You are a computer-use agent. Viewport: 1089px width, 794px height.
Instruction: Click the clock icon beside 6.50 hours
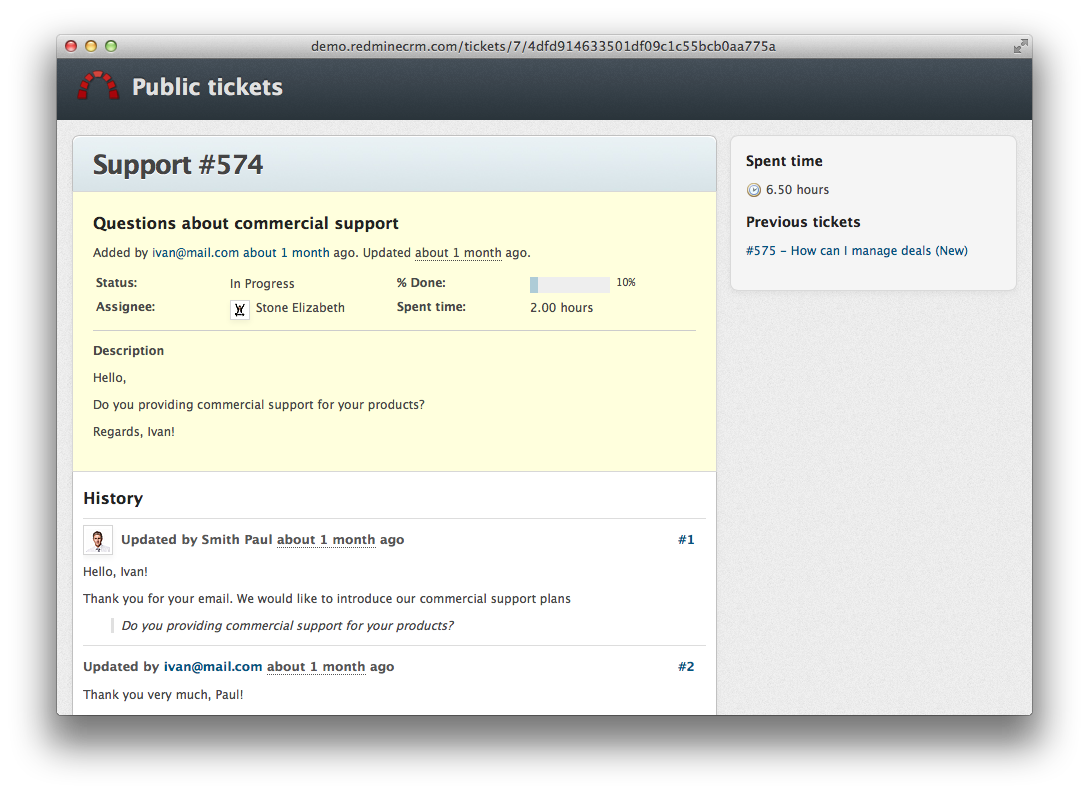pos(752,189)
